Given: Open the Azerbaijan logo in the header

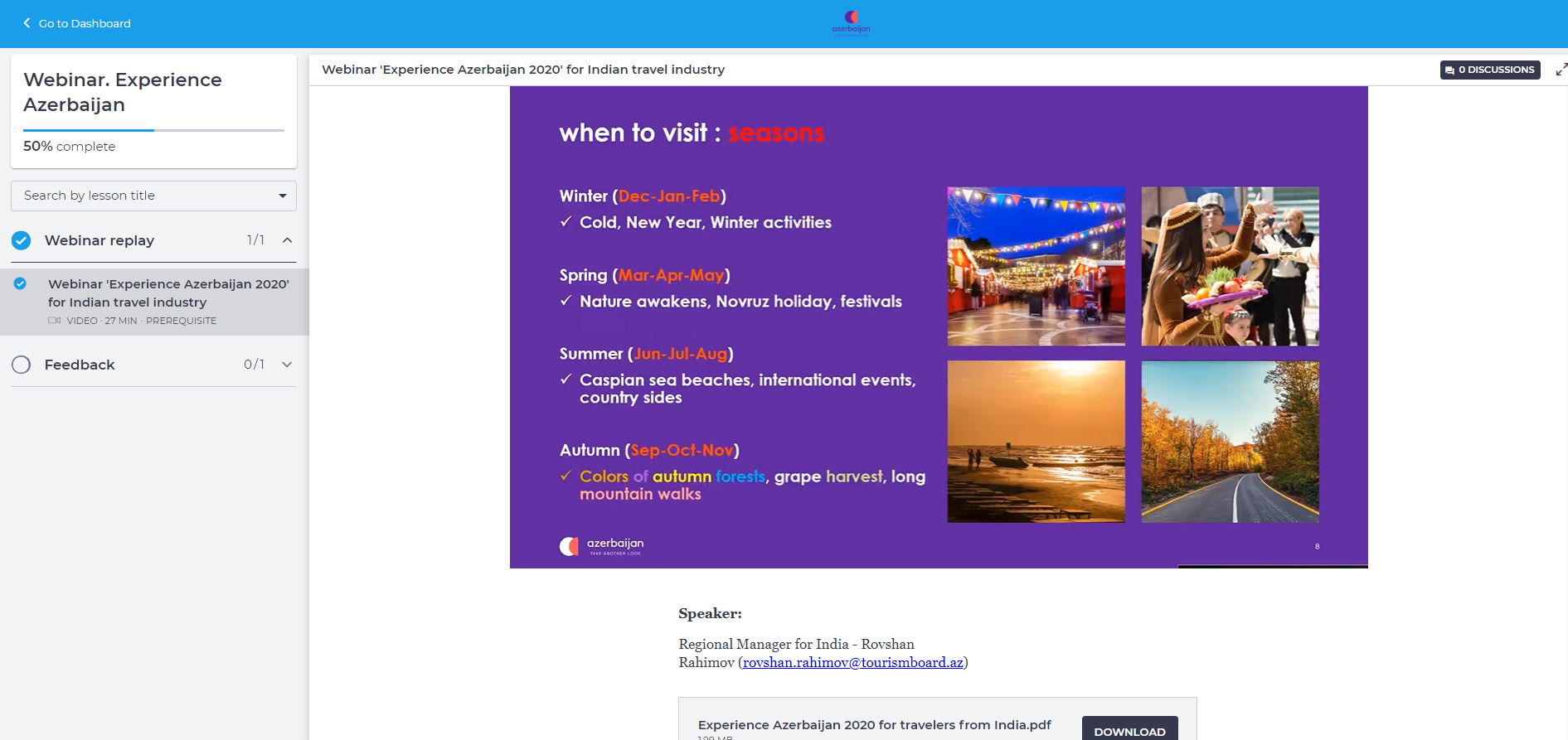Looking at the screenshot, I should tap(851, 23).
